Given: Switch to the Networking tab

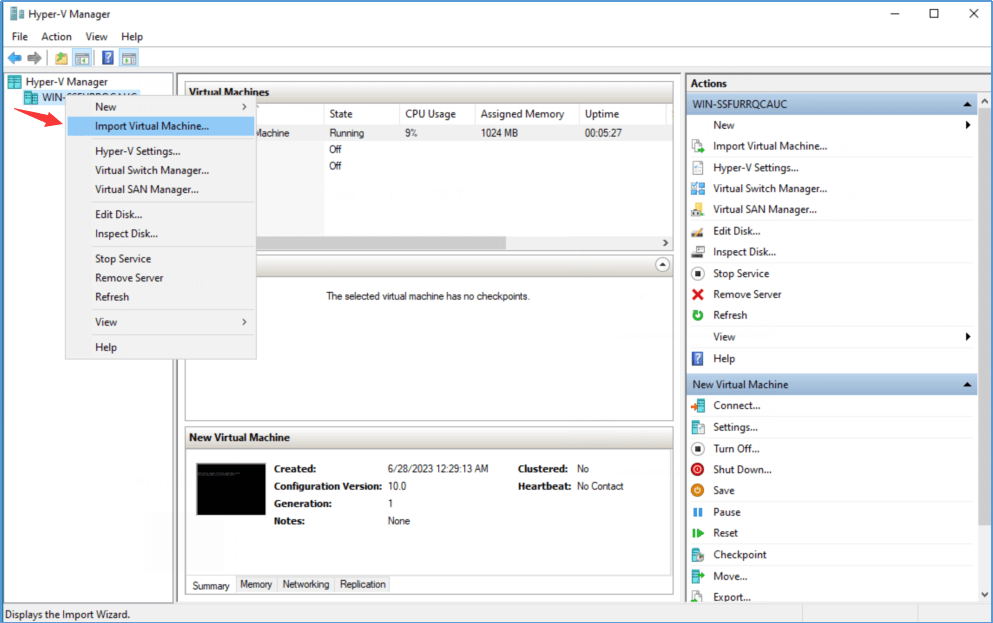Looking at the screenshot, I should click(305, 585).
